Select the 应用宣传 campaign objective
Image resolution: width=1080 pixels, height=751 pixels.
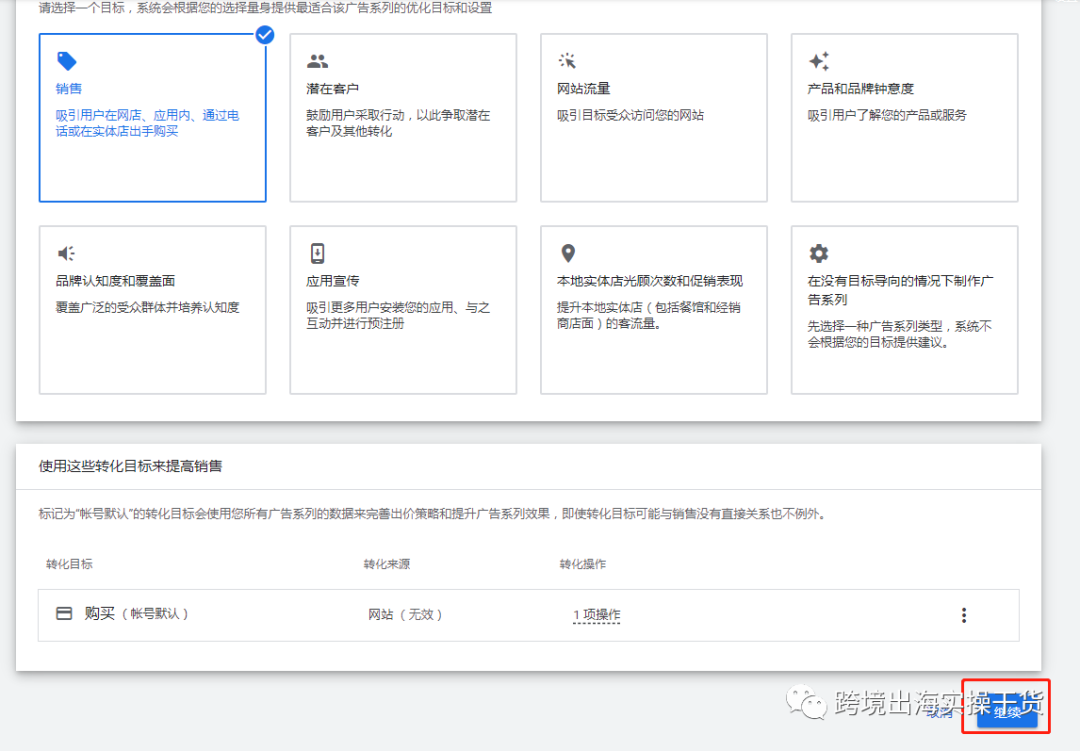403,308
